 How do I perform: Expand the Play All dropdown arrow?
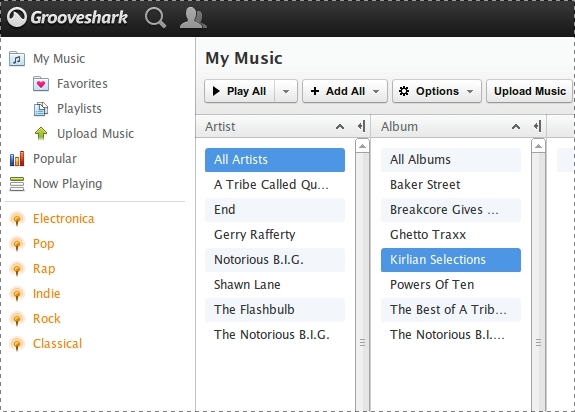pos(286,91)
